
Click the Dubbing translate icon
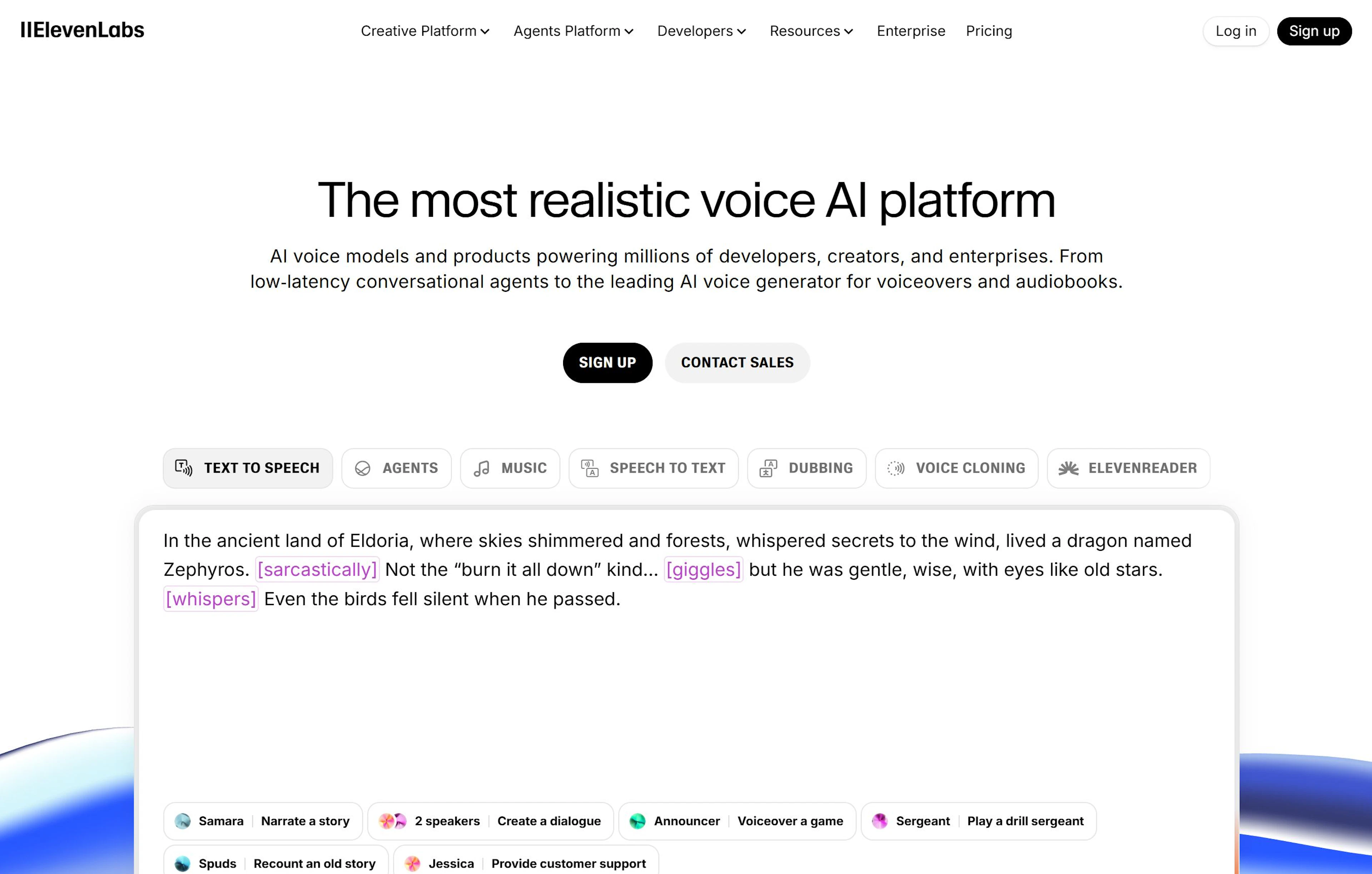click(768, 468)
